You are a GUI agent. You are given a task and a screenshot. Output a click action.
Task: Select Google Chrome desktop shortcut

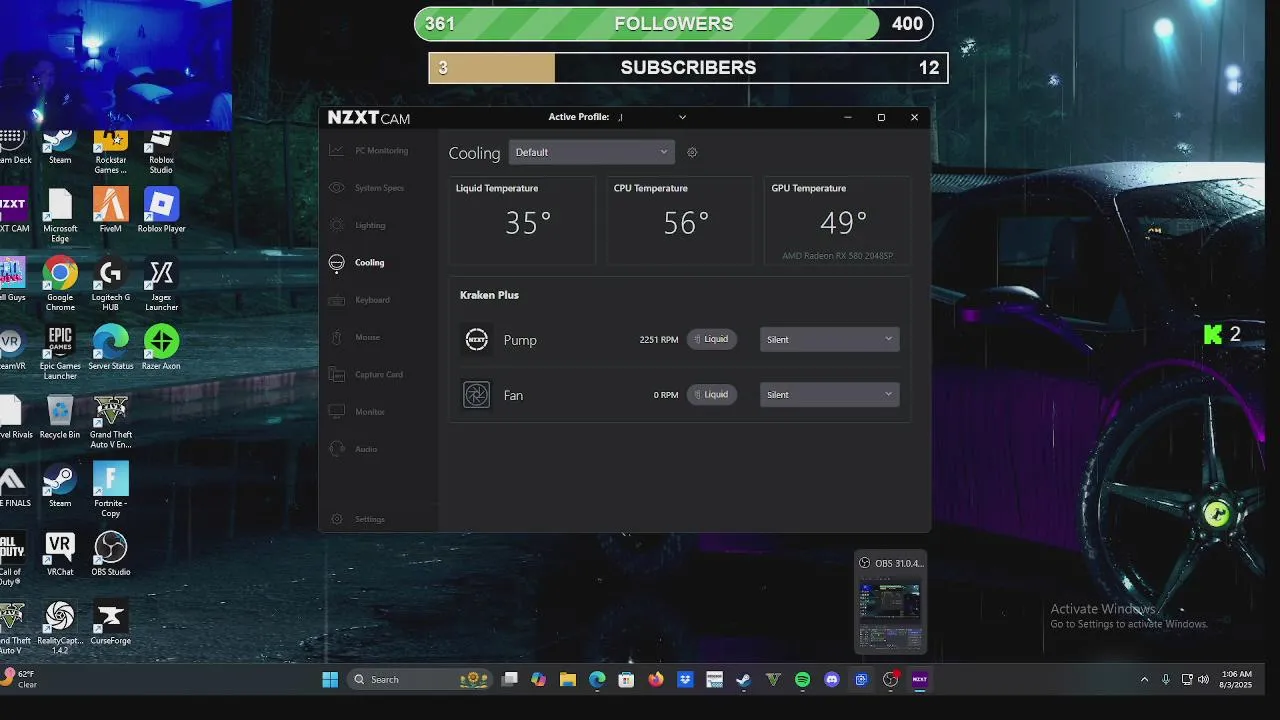[x=60, y=285]
